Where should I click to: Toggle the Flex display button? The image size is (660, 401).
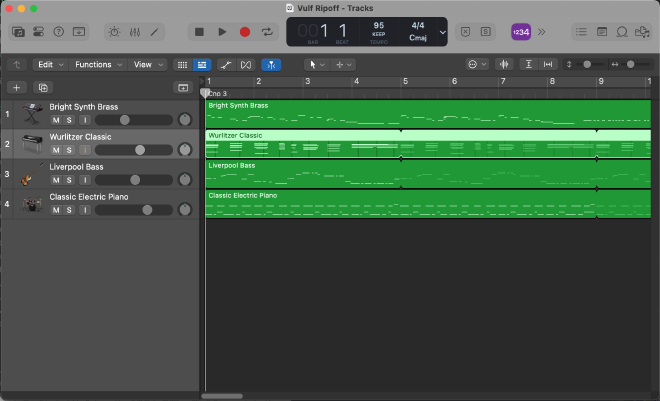pos(246,65)
